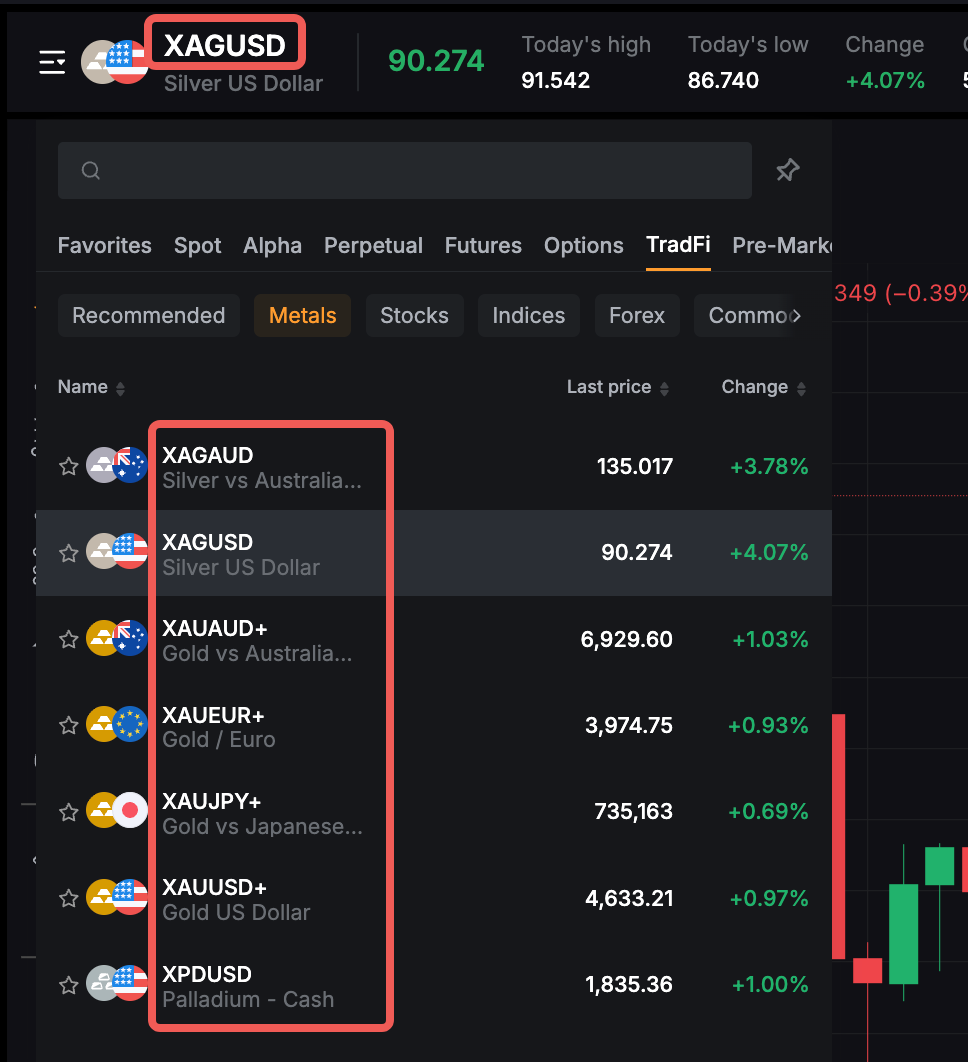
Task: Open the hamburger menu beside XAGUSD
Action: point(52,62)
